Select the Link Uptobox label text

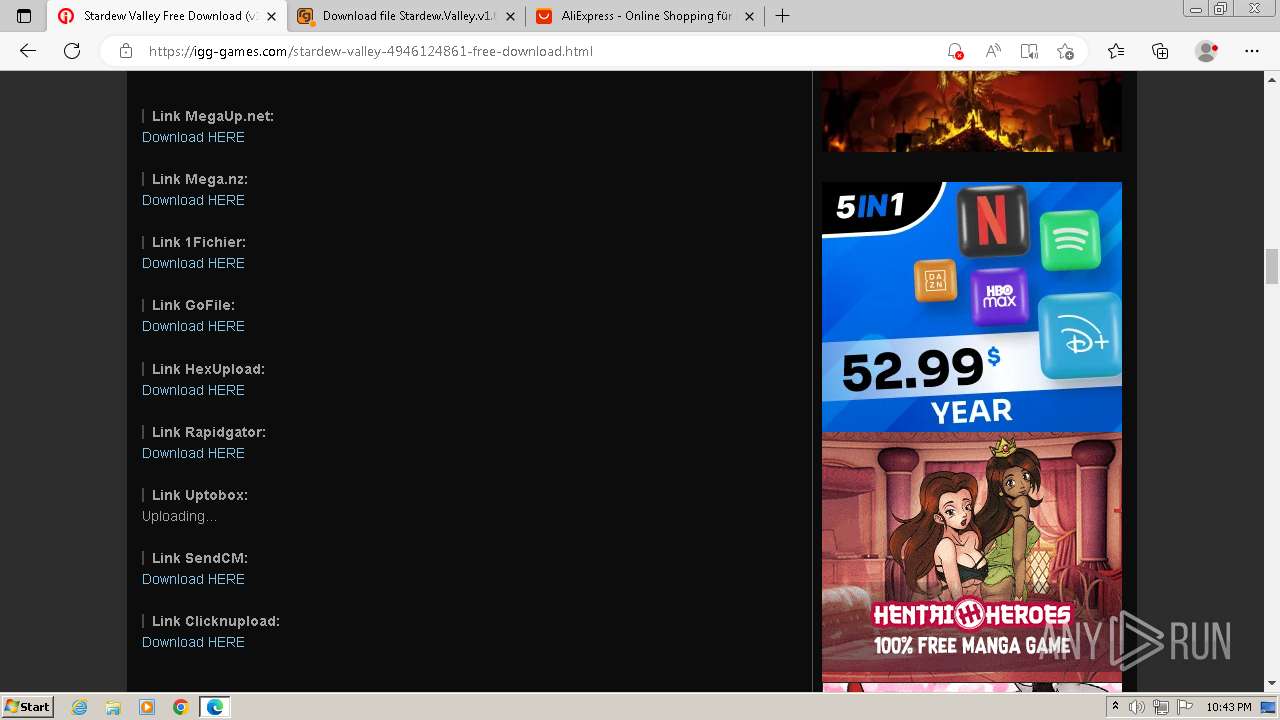tap(200, 495)
